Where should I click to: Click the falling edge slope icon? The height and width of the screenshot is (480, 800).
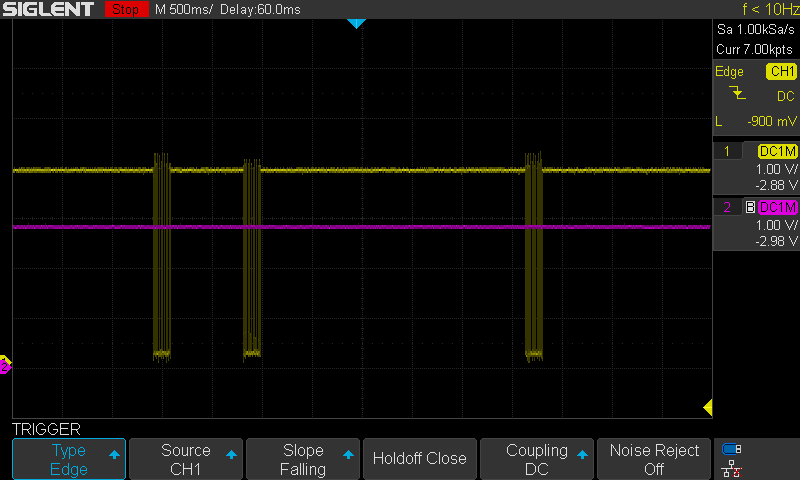(737, 93)
